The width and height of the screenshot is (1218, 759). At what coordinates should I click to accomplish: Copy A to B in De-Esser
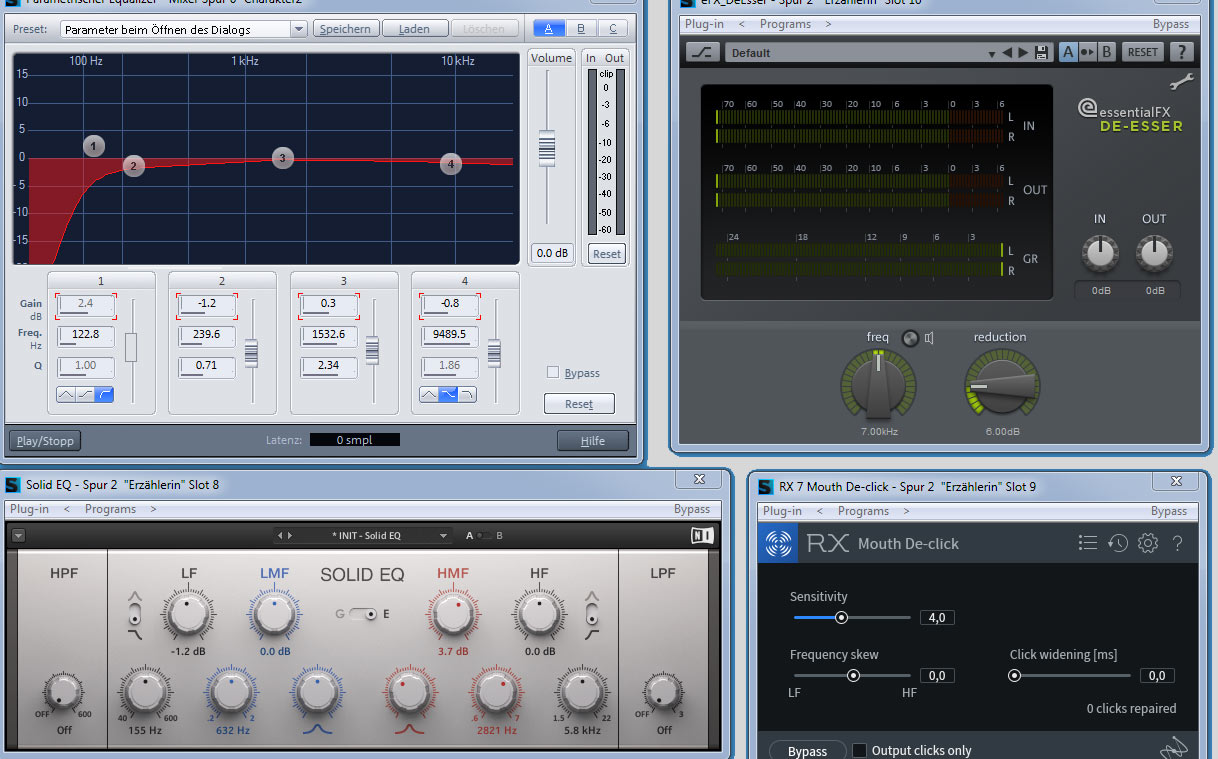point(1087,52)
